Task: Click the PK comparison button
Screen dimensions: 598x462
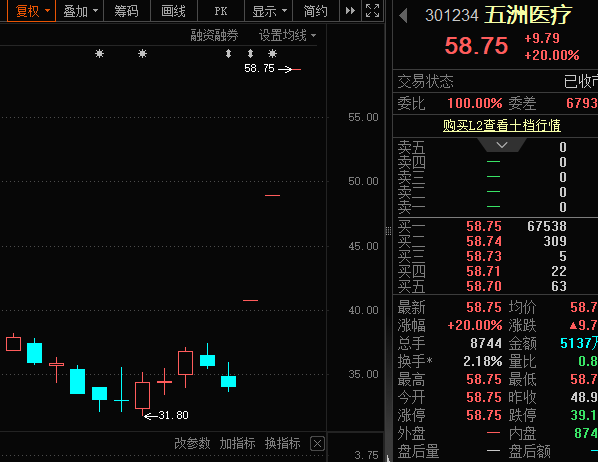Action: click(x=221, y=11)
